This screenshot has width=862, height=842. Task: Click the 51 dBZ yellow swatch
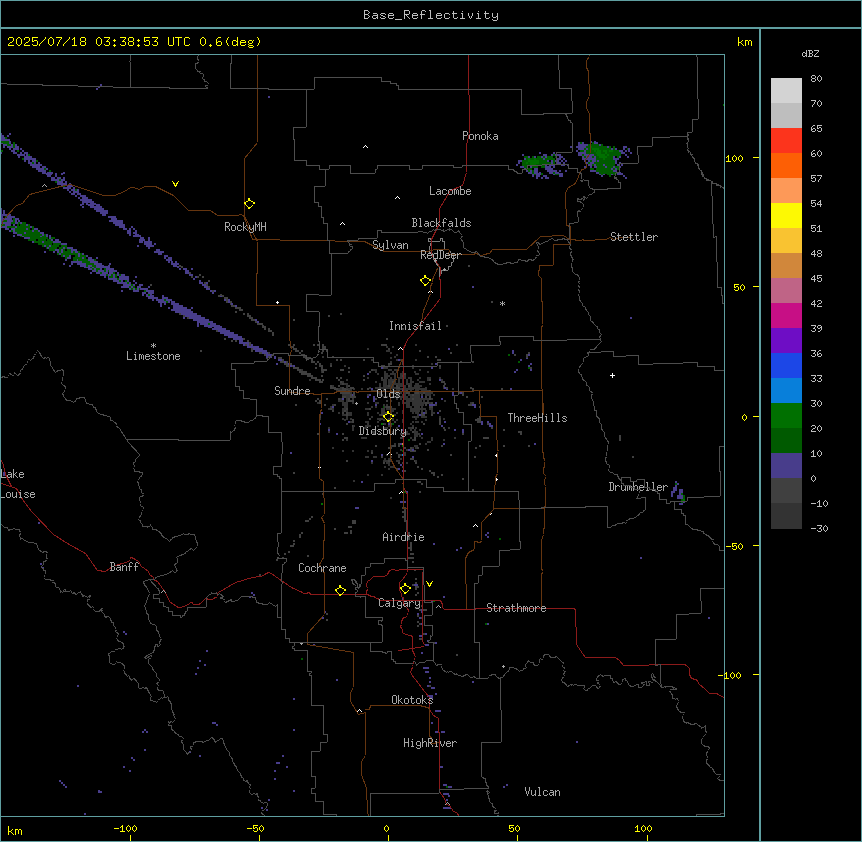coord(786,215)
